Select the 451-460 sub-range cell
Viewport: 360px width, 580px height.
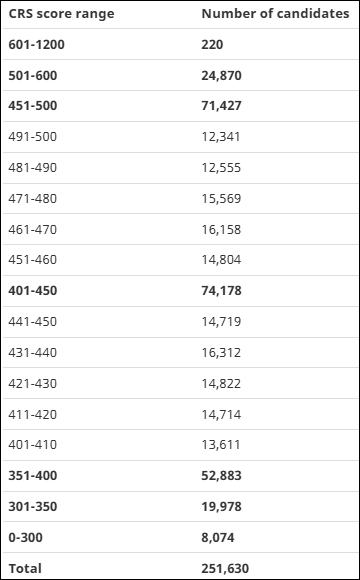[x=33, y=260]
